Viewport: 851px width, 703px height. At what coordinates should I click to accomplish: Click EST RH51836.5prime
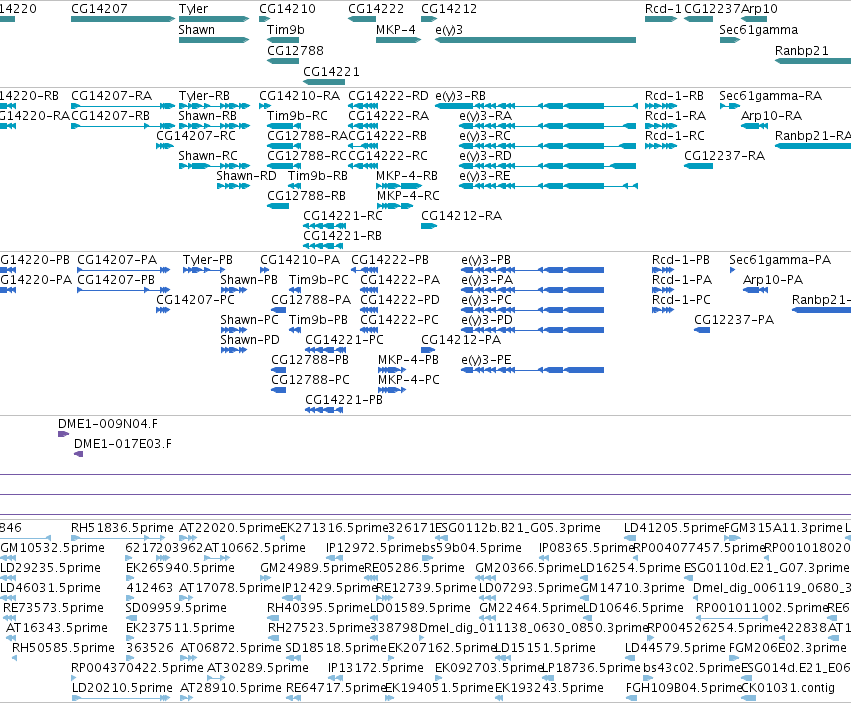click(x=123, y=528)
